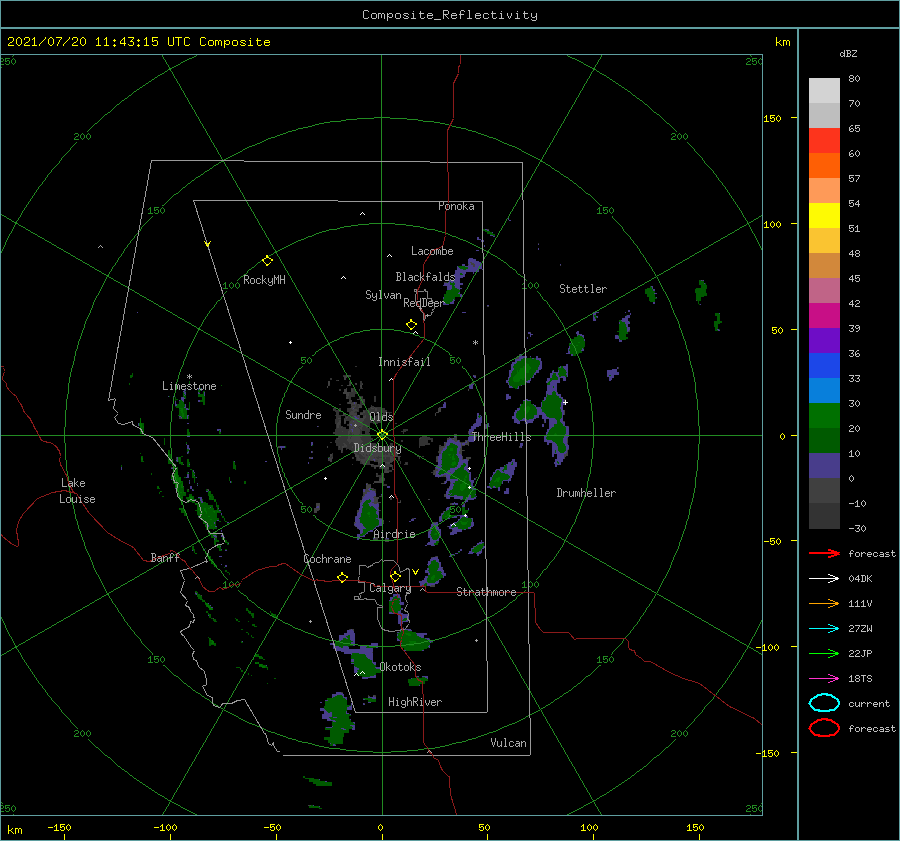Viewport: 900px width, 841px height.
Task: Click the yellow diamond marker beside RockyMH
Action: click(x=267, y=261)
